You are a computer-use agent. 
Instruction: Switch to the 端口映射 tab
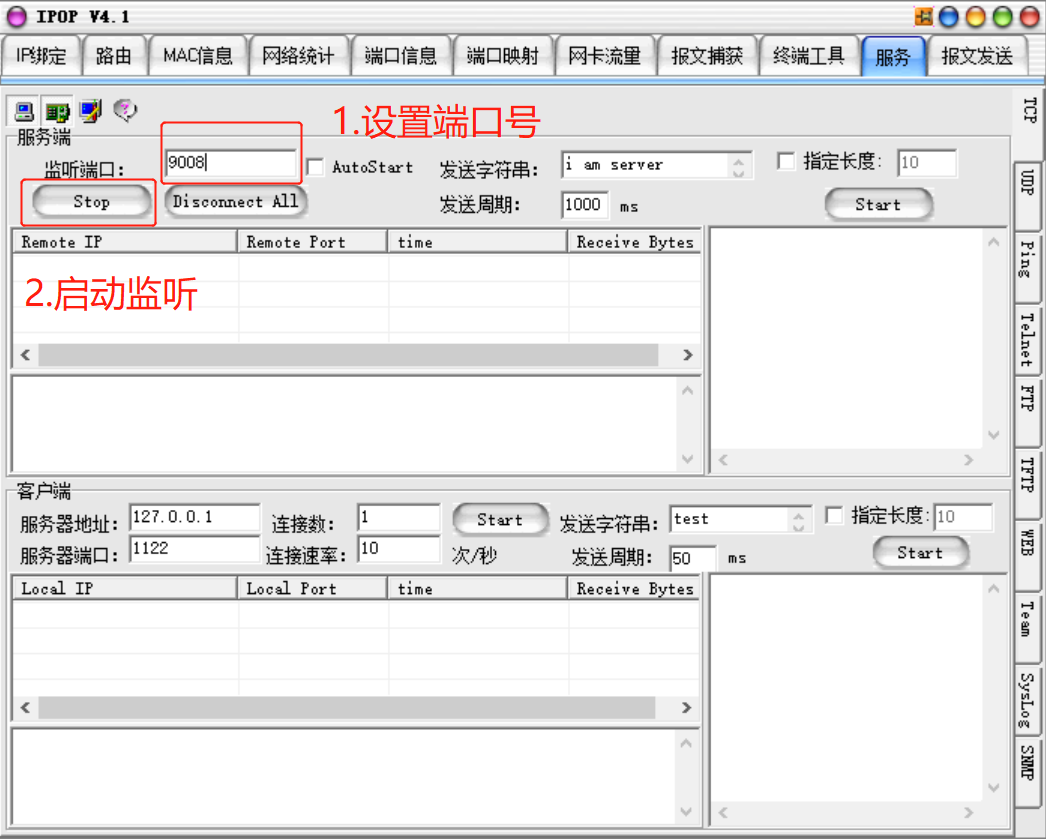click(503, 55)
